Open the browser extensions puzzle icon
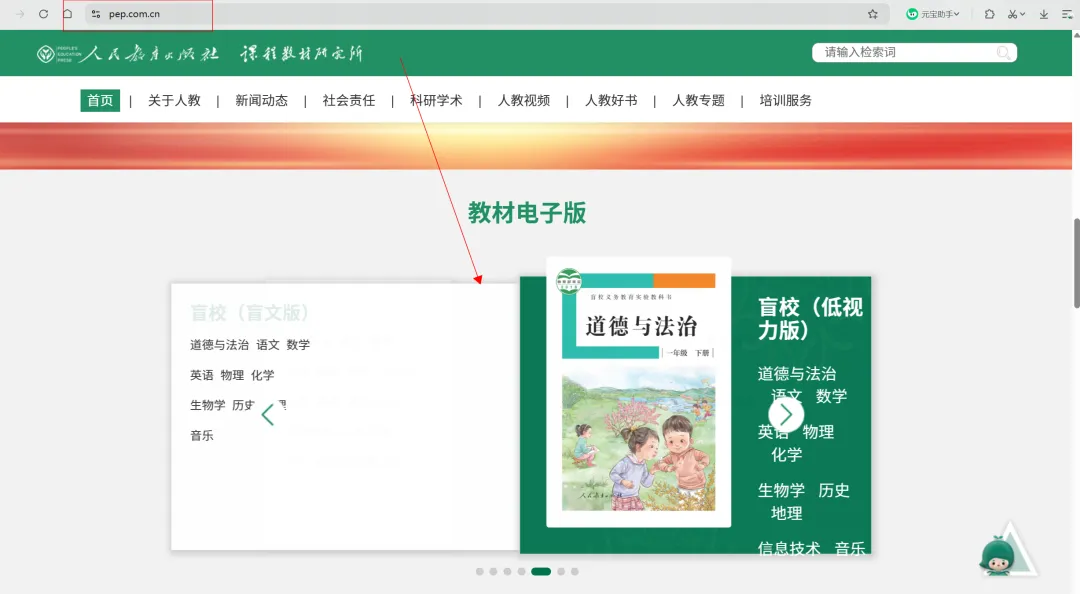1080x594 pixels. click(989, 14)
